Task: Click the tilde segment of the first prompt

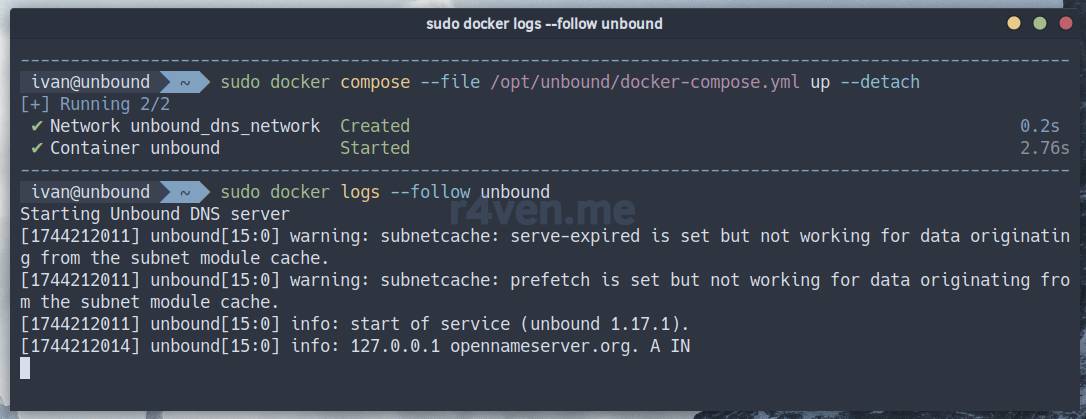Action: [x=181, y=82]
